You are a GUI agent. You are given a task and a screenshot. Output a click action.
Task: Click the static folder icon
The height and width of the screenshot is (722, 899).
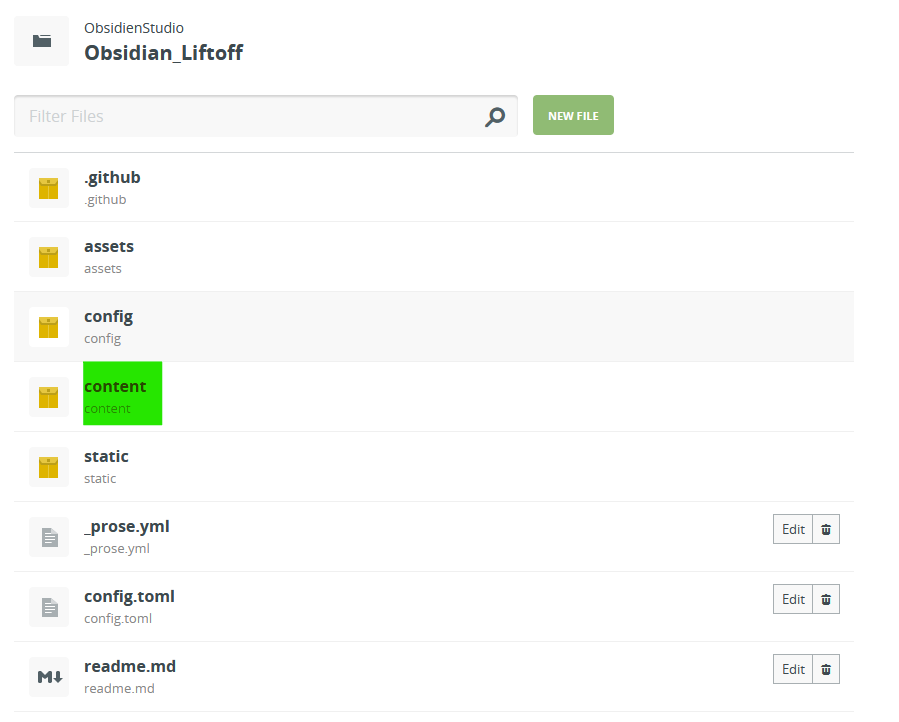coord(48,467)
